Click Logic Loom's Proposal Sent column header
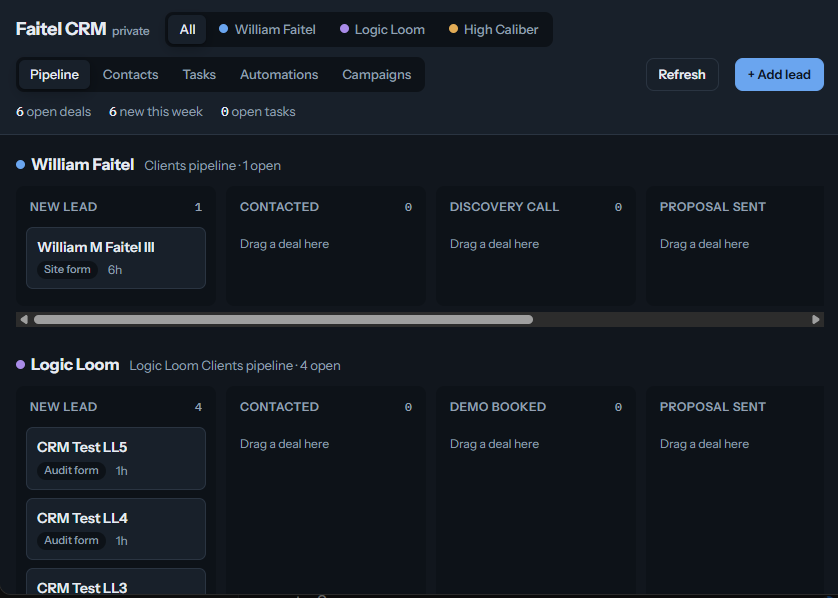Screen dimensions: 838x598 [x=713, y=407]
